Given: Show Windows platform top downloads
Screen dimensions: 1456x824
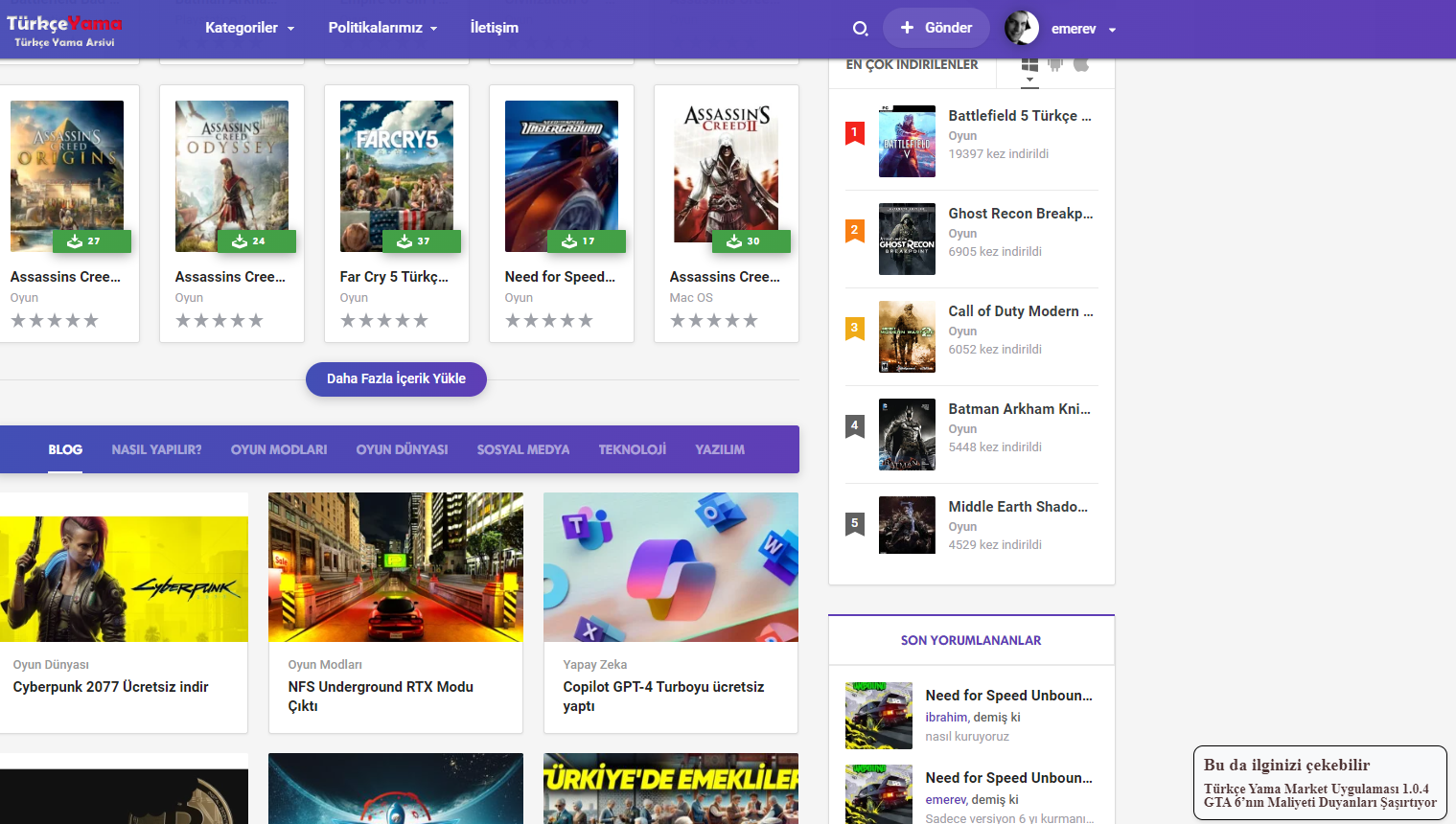Looking at the screenshot, I should (1029, 64).
